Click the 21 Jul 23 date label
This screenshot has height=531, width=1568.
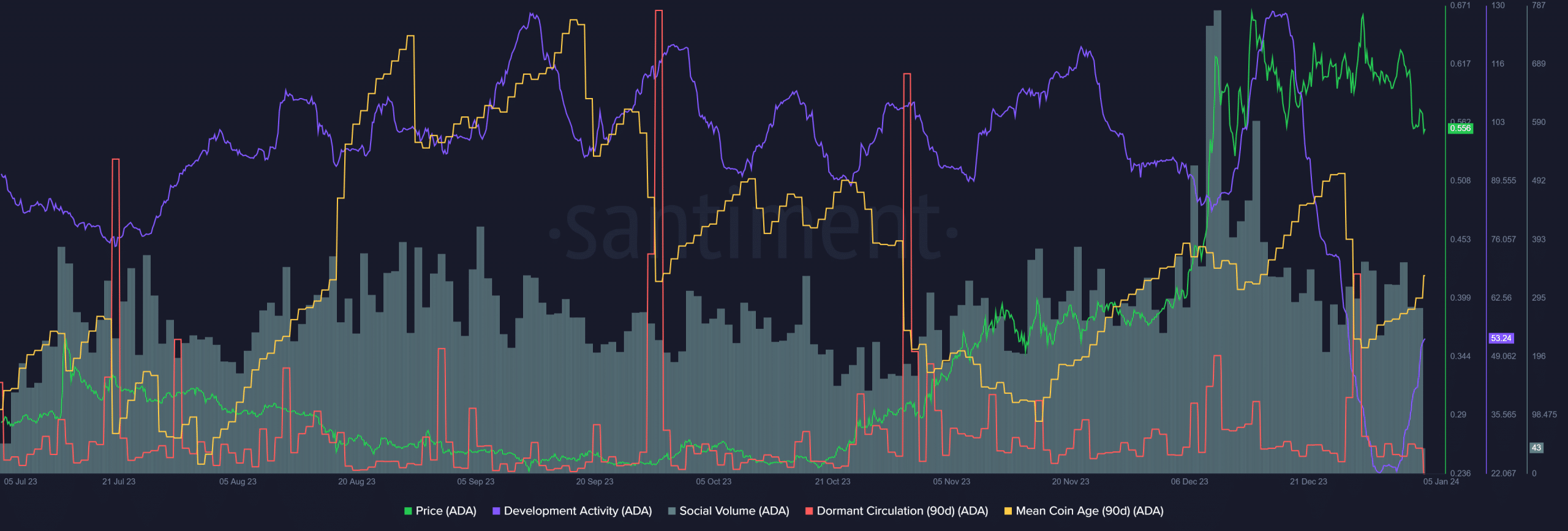(119, 481)
